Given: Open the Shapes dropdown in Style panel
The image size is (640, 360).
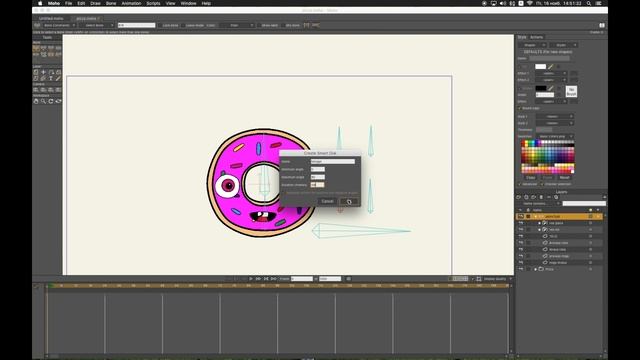Looking at the screenshot, I should (x=533, y=45).
